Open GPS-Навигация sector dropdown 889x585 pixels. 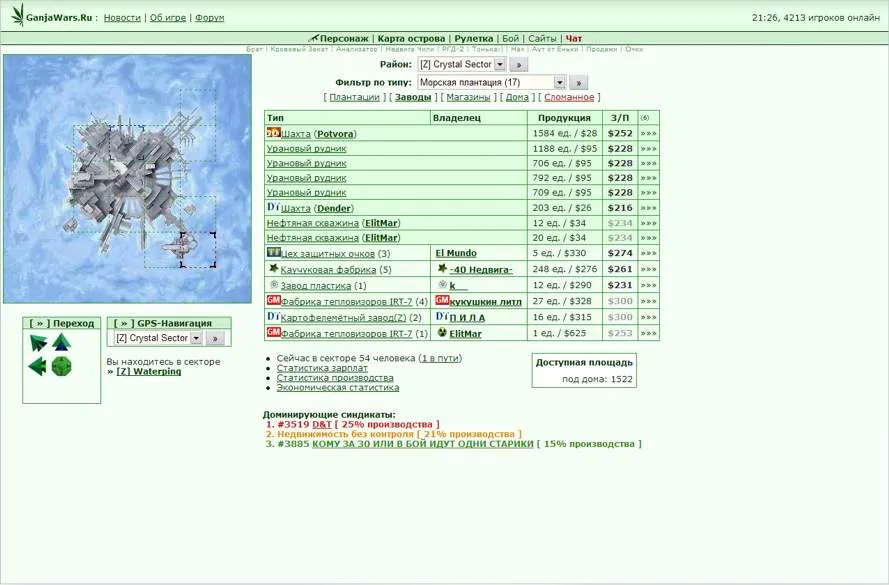pos(196,339)
